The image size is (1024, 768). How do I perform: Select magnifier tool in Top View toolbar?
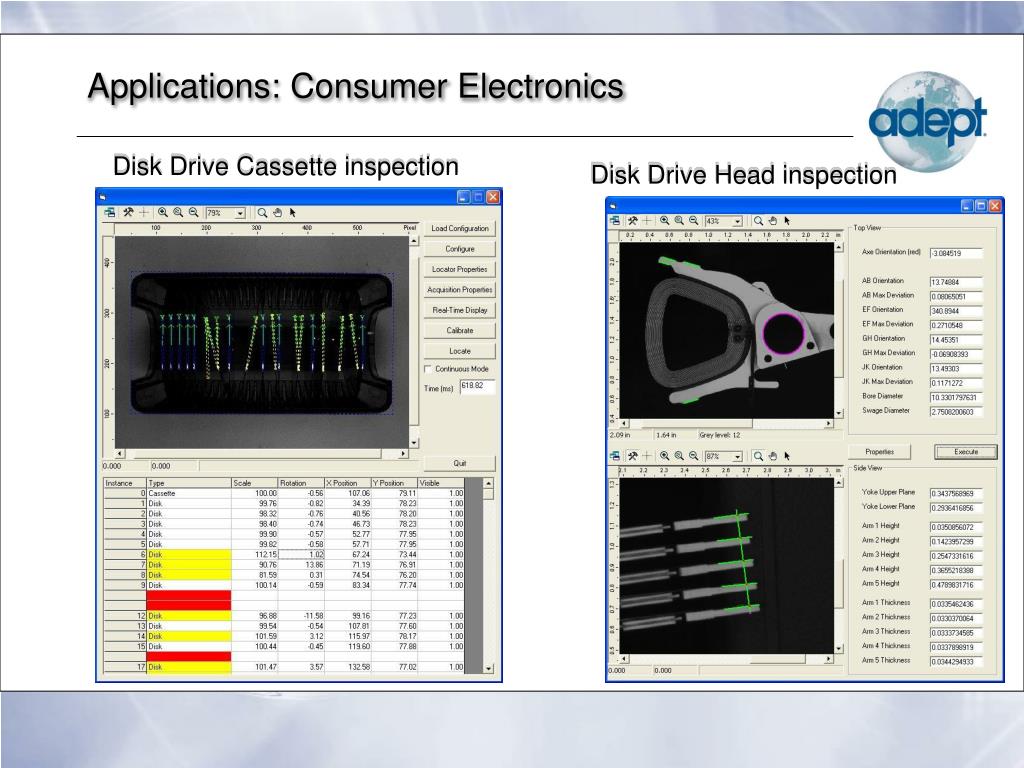(758, 221)
